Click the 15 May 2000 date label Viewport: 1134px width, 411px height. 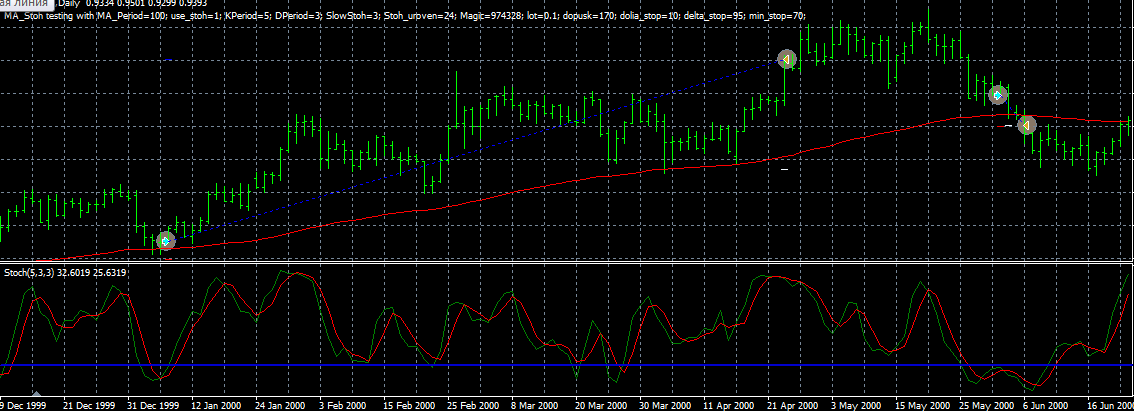921,404
